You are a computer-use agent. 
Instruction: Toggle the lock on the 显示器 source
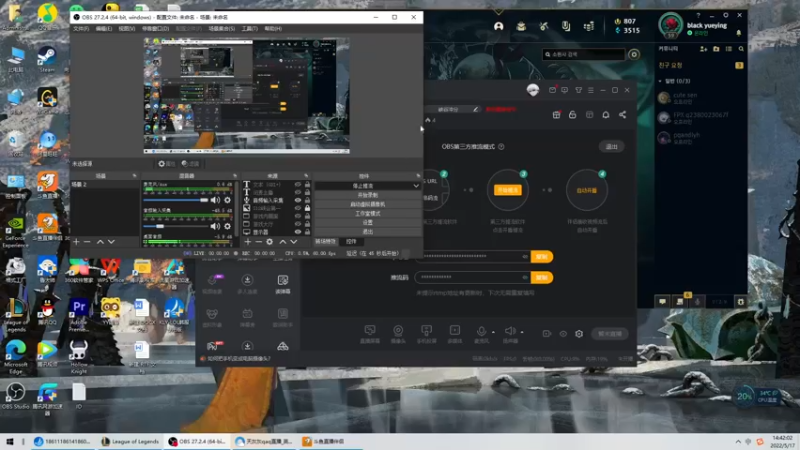click(307, 232)
